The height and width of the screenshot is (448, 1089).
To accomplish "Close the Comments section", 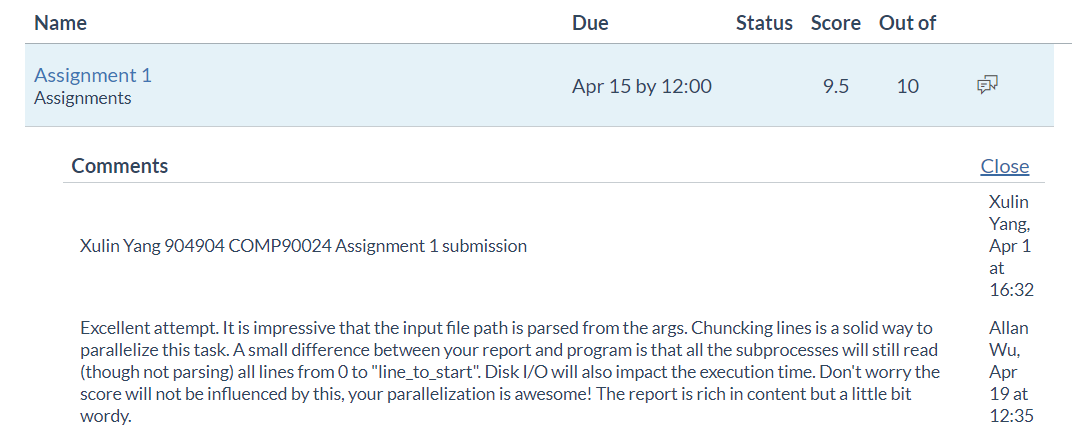I will (1004, 166).
